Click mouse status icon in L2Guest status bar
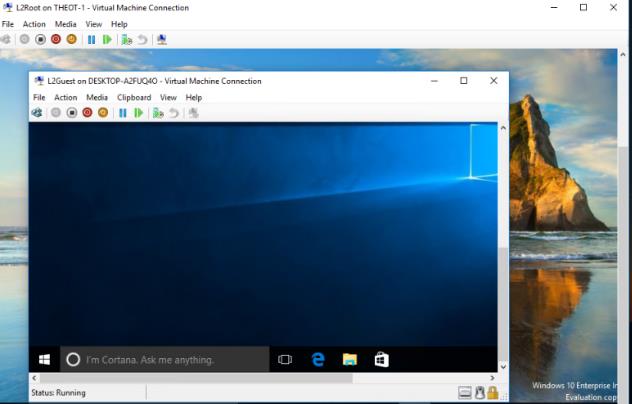Viewport: 632px width, 404px height. [x=480, y=392]
